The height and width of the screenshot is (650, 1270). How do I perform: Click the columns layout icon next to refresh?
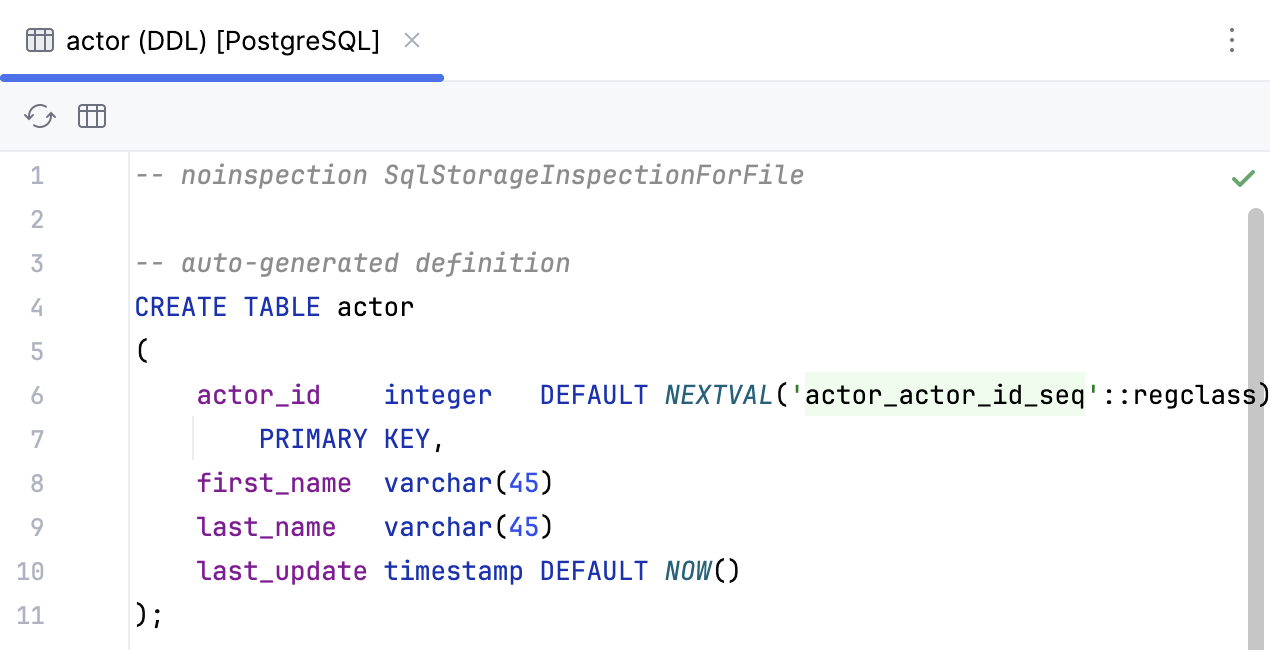(x=91, y=116)
